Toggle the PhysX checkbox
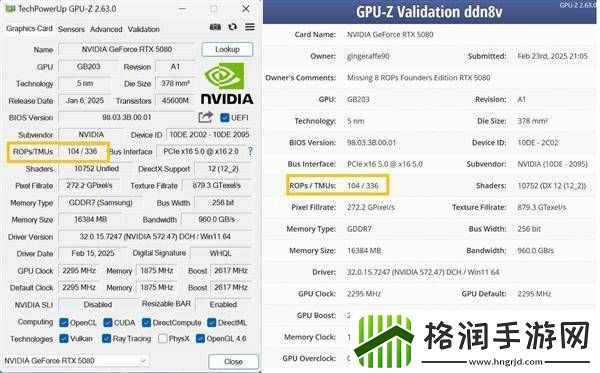The image size is (600, 373). pos(162,339)
